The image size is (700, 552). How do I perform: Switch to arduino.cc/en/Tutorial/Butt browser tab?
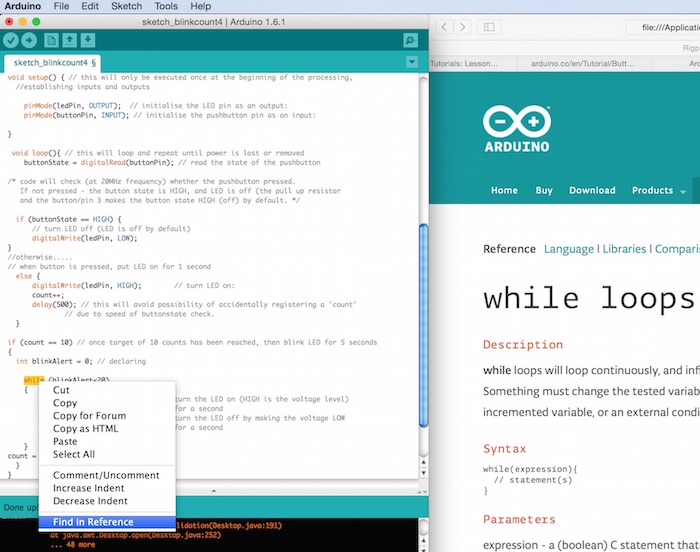point(583,63)
